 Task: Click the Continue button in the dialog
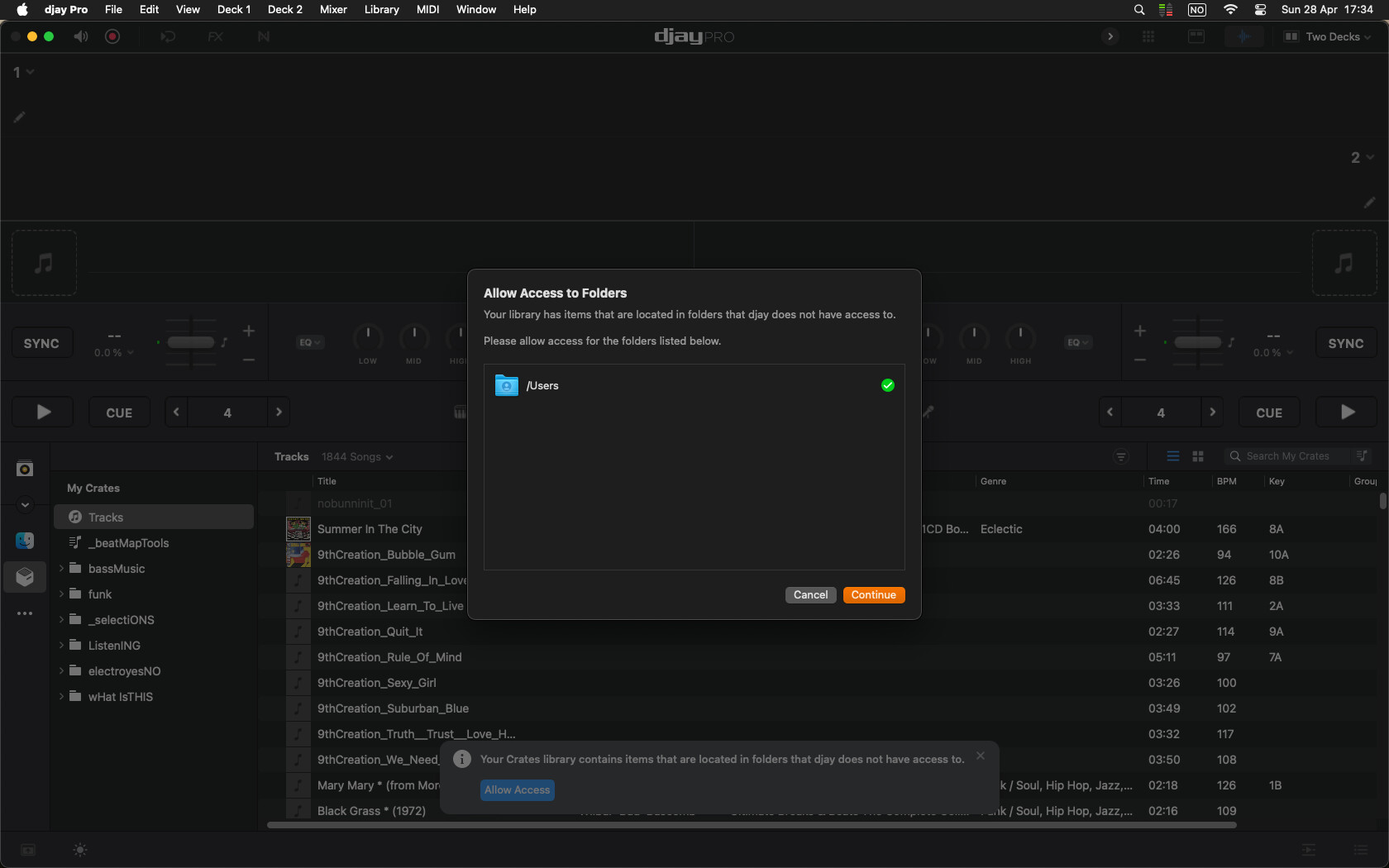[873, 594]
